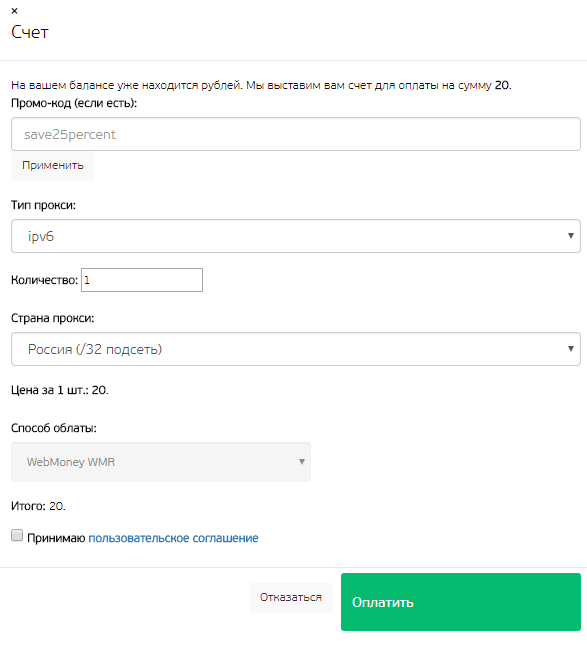Screen dimensions: 587x649
Task: Close the Счет dialog with ×
Action: (x=14, y=11)
